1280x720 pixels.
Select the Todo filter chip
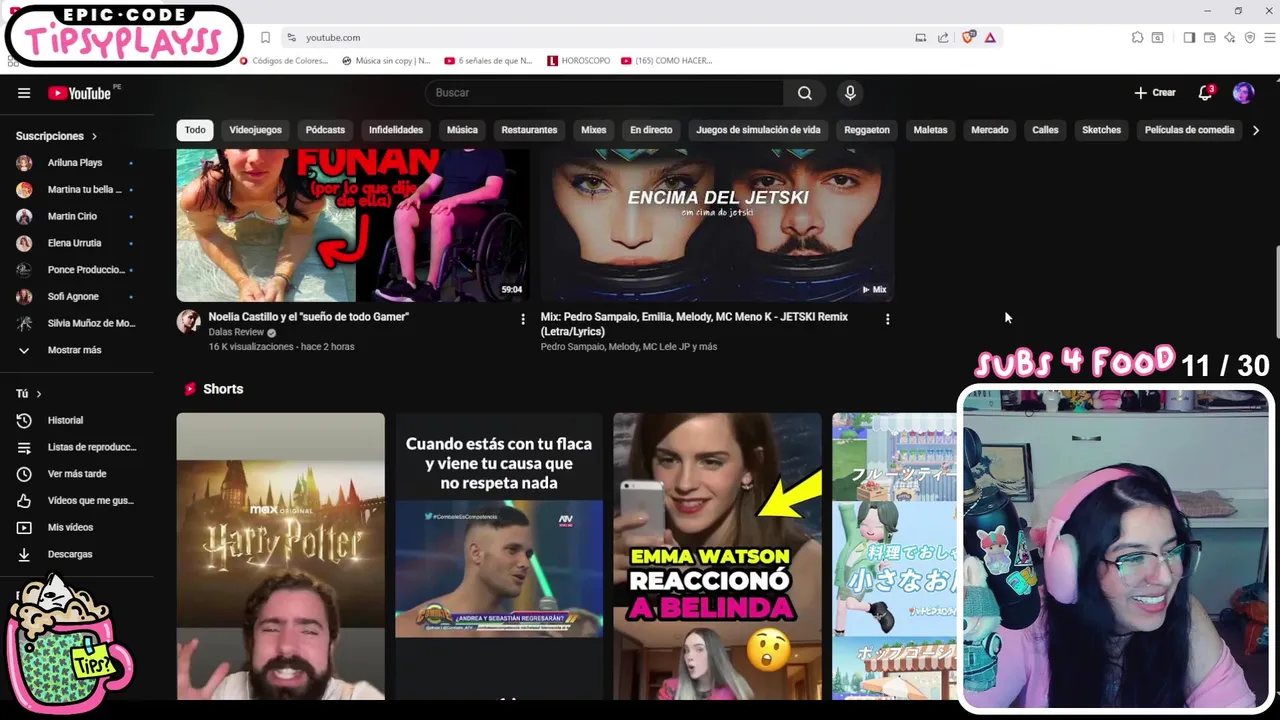point(195,130)
